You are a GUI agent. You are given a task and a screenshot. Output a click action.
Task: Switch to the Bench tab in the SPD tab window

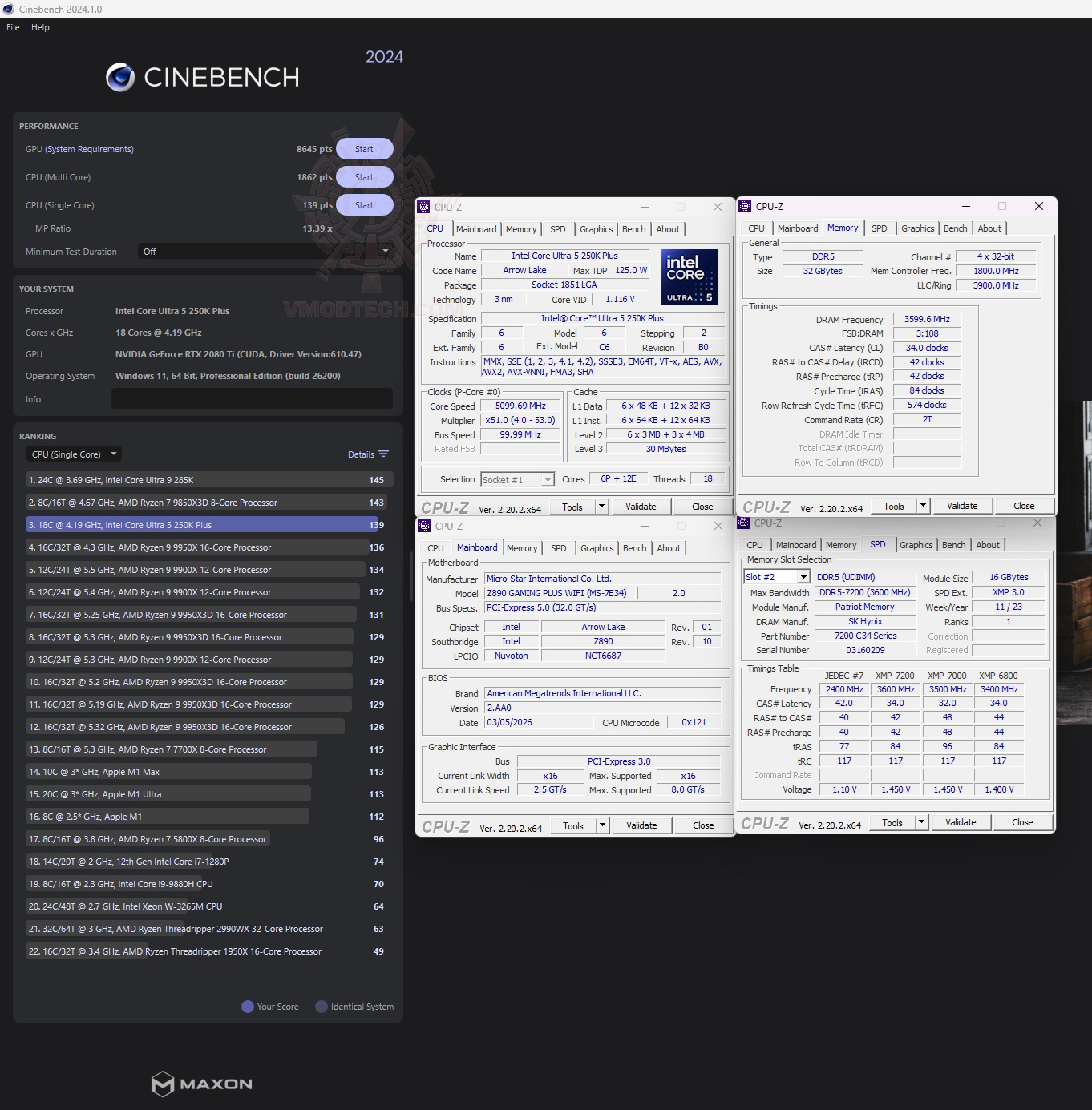point(954,545)
